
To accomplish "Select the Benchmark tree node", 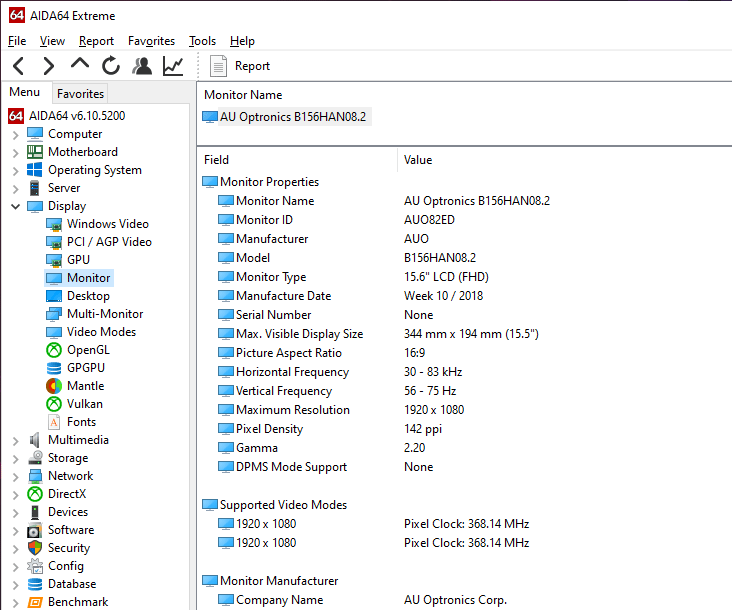I will tap(68, 602).
